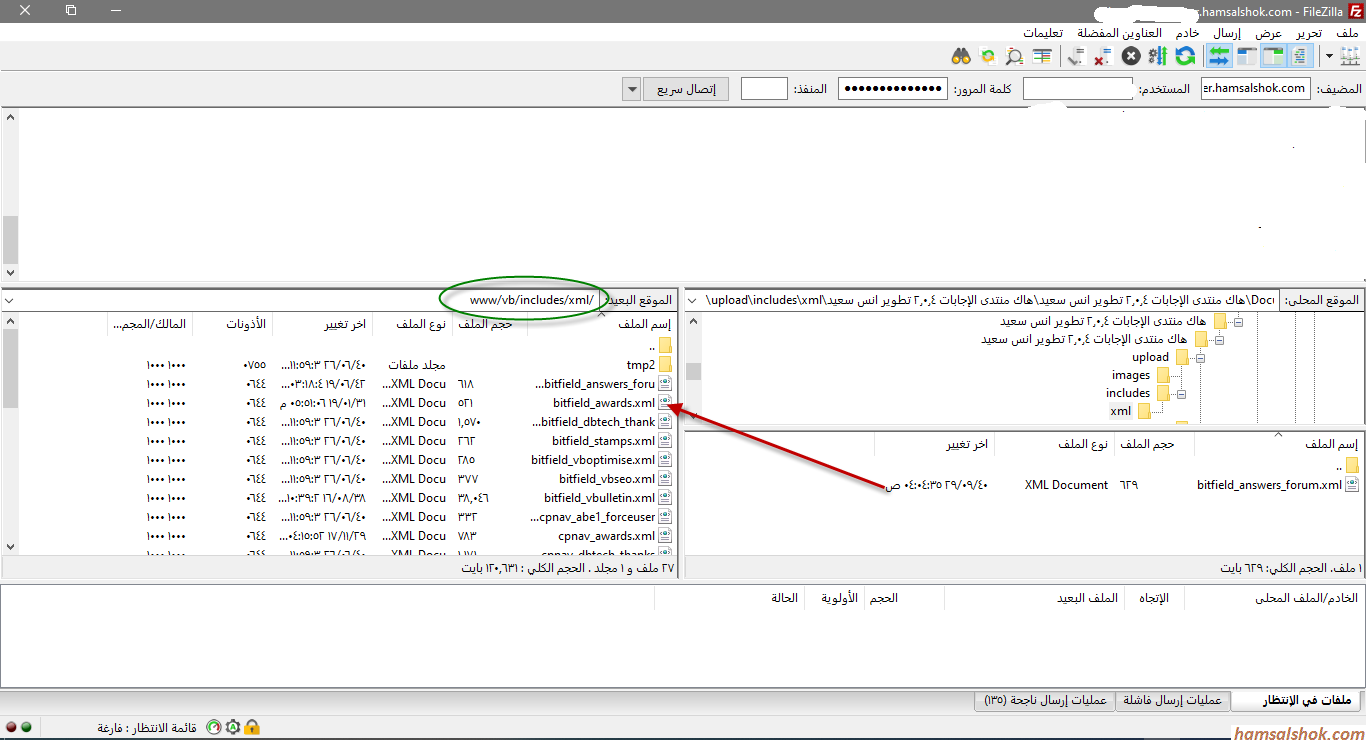
Task: Collapse the second هاك منتدى الإجابات tree node
Action: (x=1219, y=339)
